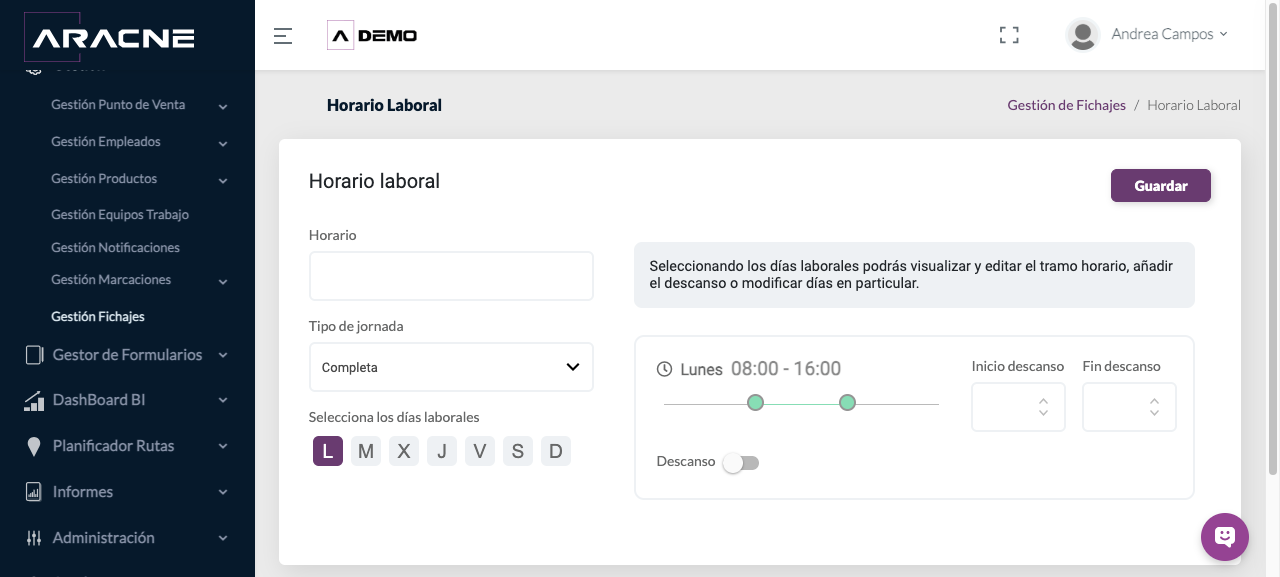Click the page vertical scrollbar
This screenshot has width=1280, height=577.
pyautogui.click(x=1272, y=240)
